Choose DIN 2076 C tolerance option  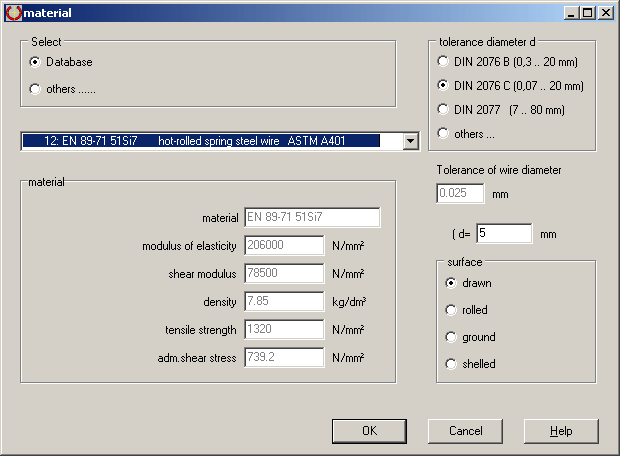[444, 86]
